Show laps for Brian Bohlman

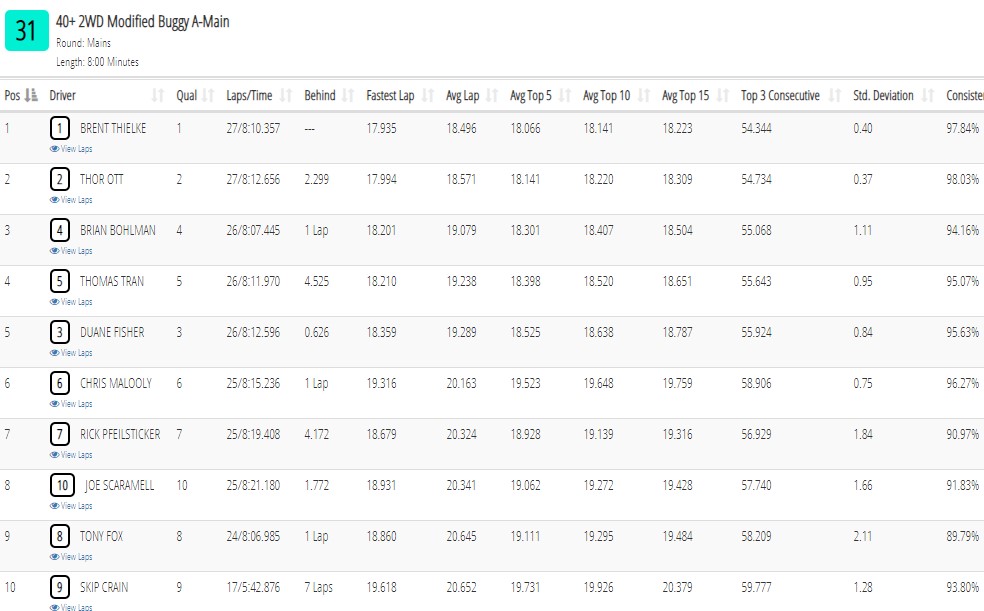[x=71, y=250]
